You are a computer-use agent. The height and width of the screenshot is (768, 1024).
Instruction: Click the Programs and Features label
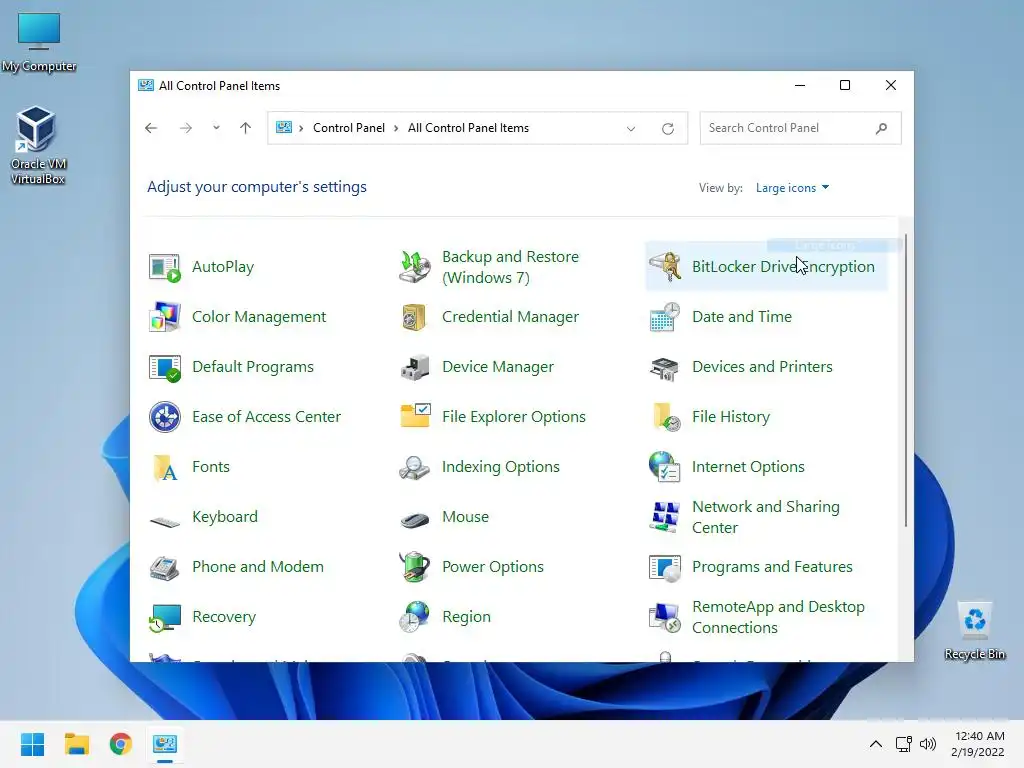click(x=772, y=567)
